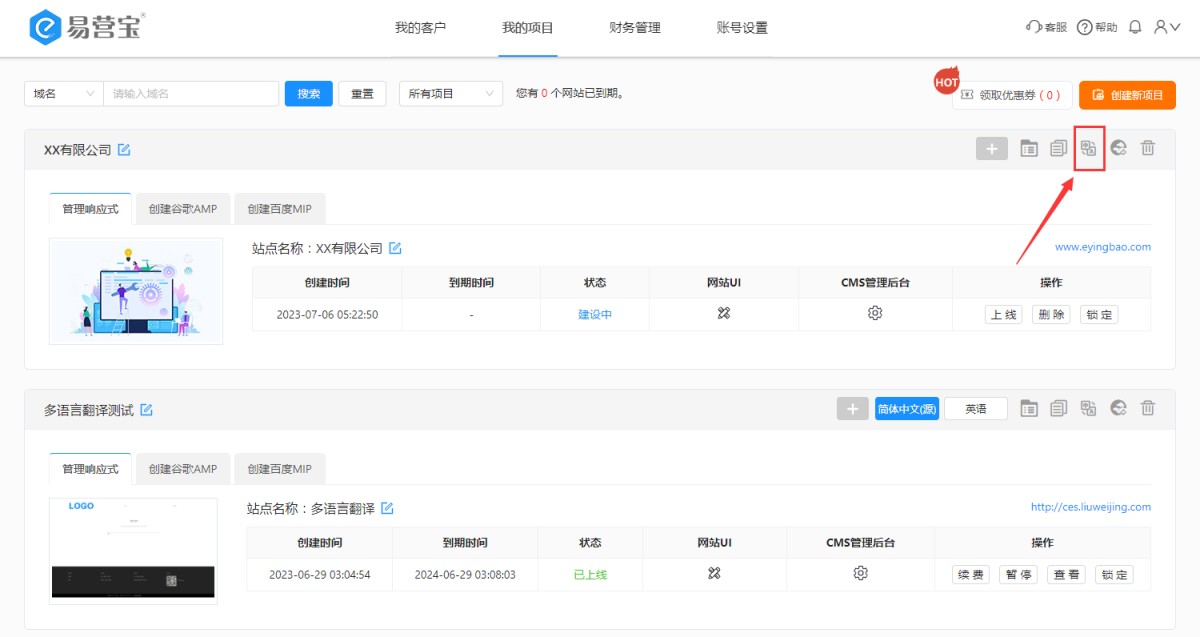Click the 请输入域名 search input field
This screenshot has width=1200, height=637.
[190, 94]
